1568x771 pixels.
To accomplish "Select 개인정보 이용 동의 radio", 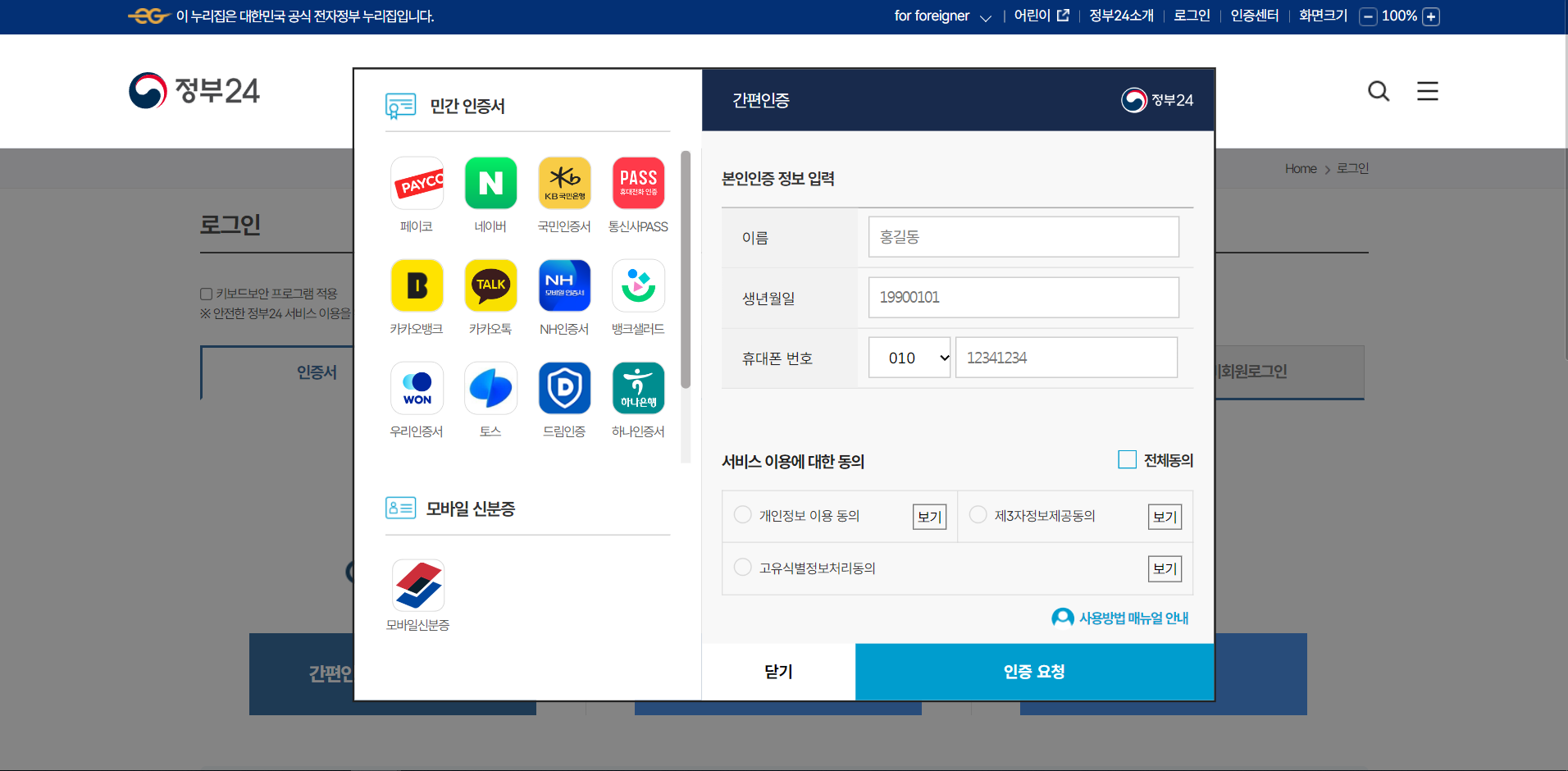I will click(x=743, y=514).
